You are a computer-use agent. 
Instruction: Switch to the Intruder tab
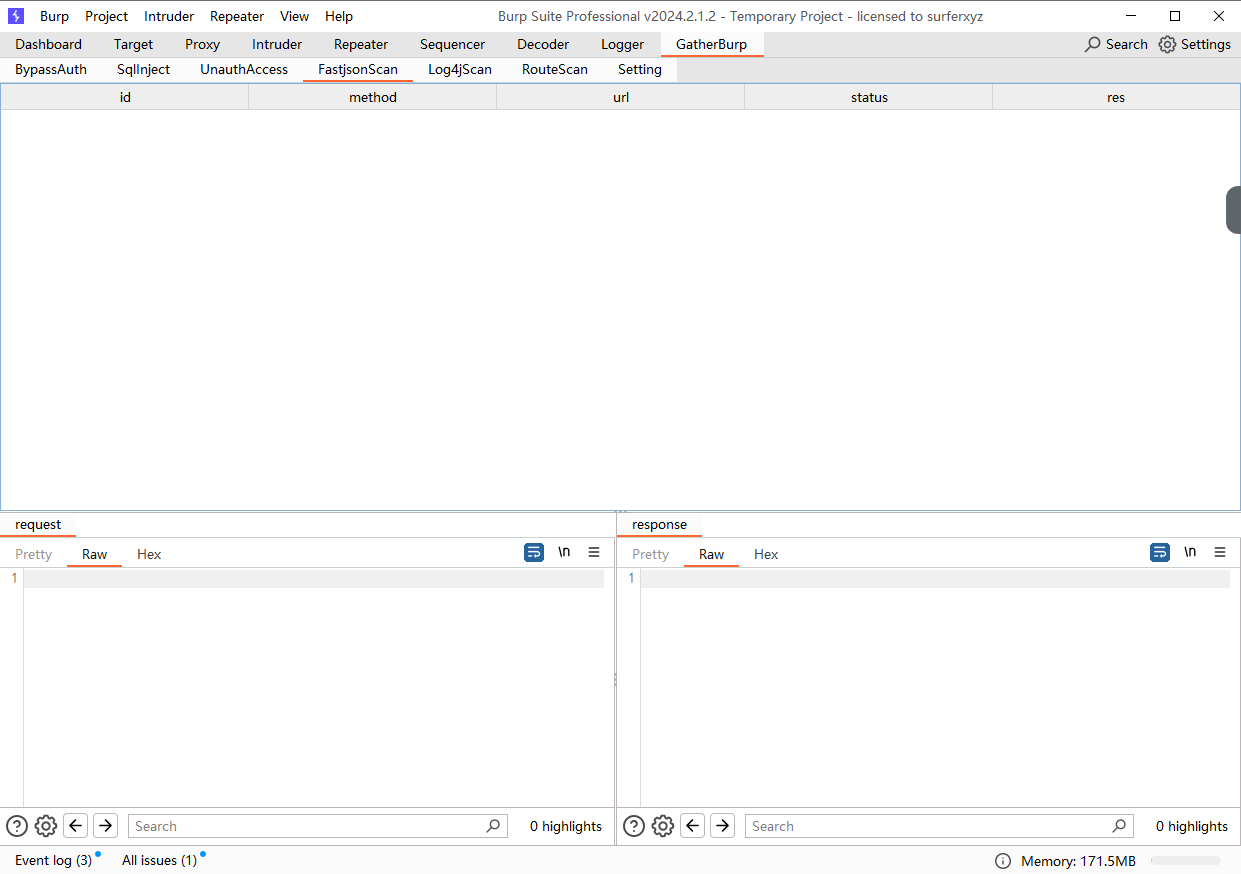pyautogui.click(x=277, y=44)
